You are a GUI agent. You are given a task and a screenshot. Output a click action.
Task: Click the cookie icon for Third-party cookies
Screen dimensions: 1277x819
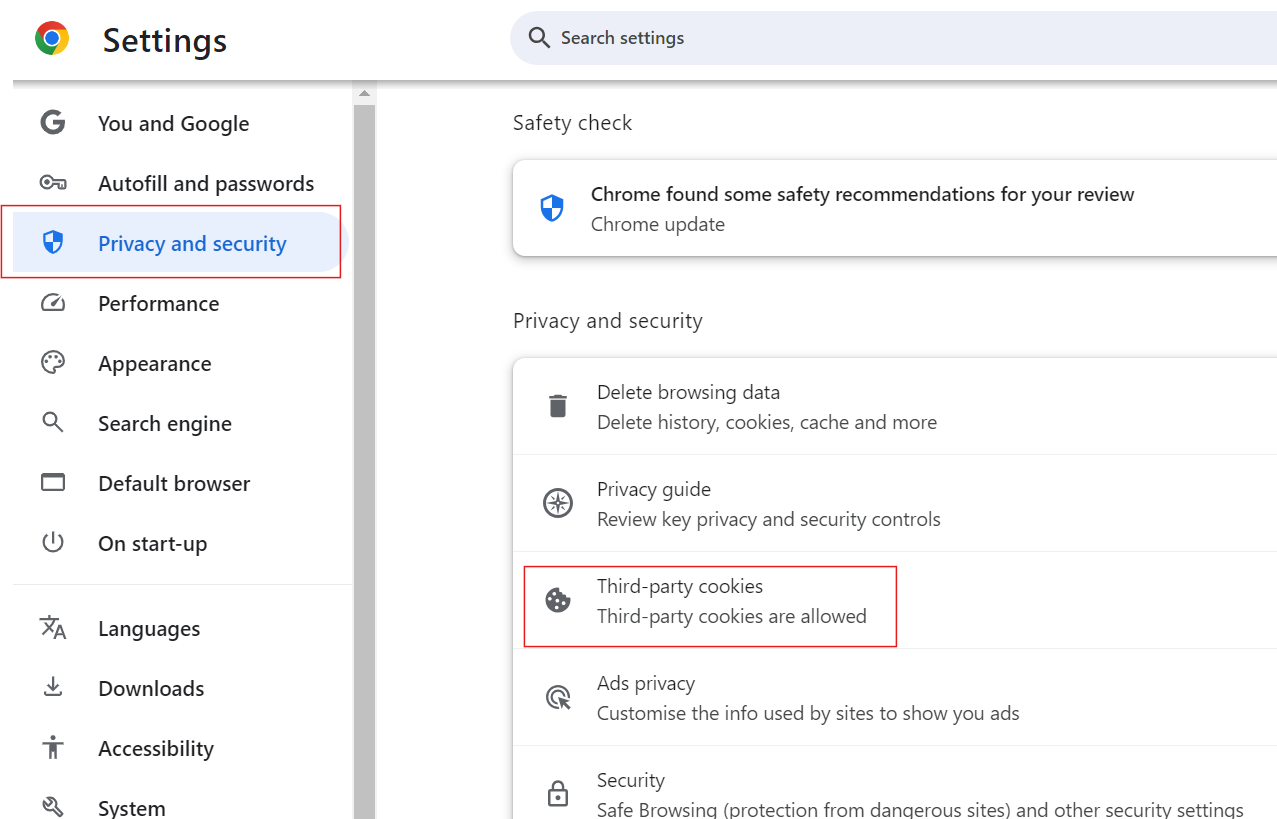(557, 600)
